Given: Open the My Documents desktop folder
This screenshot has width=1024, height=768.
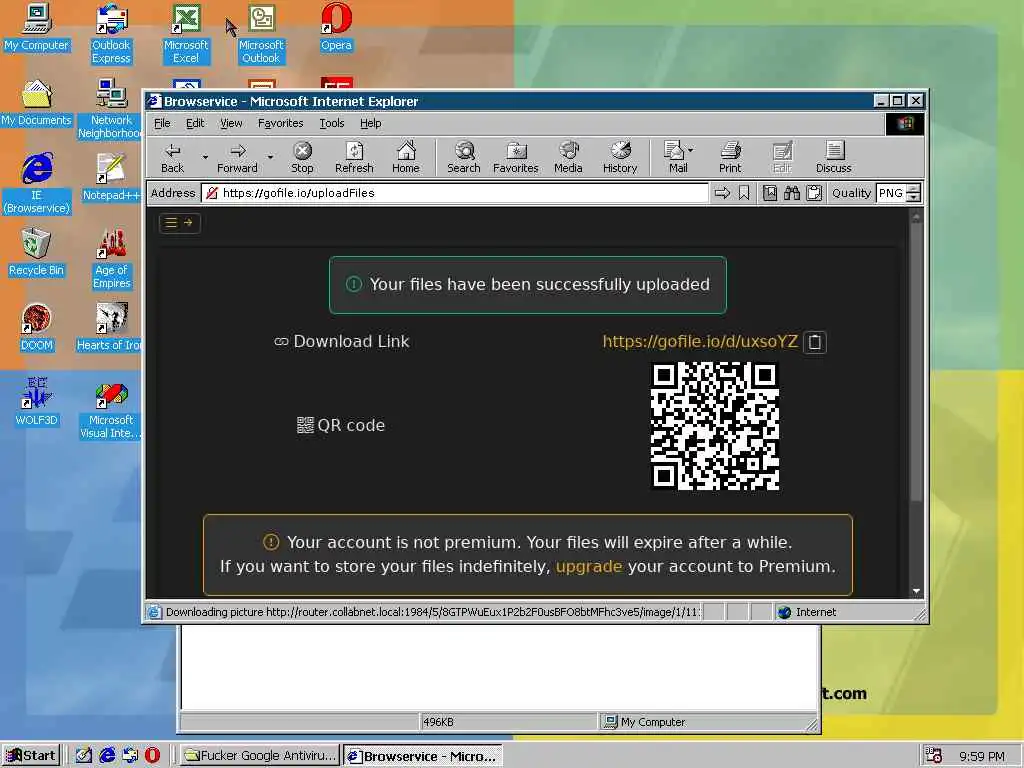Looking at the screenshot, I should [x=37, y=103].
